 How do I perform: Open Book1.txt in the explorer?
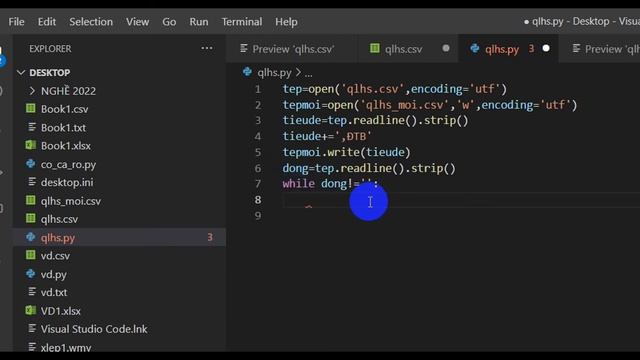pyautogui.click(x=63, y=127)
